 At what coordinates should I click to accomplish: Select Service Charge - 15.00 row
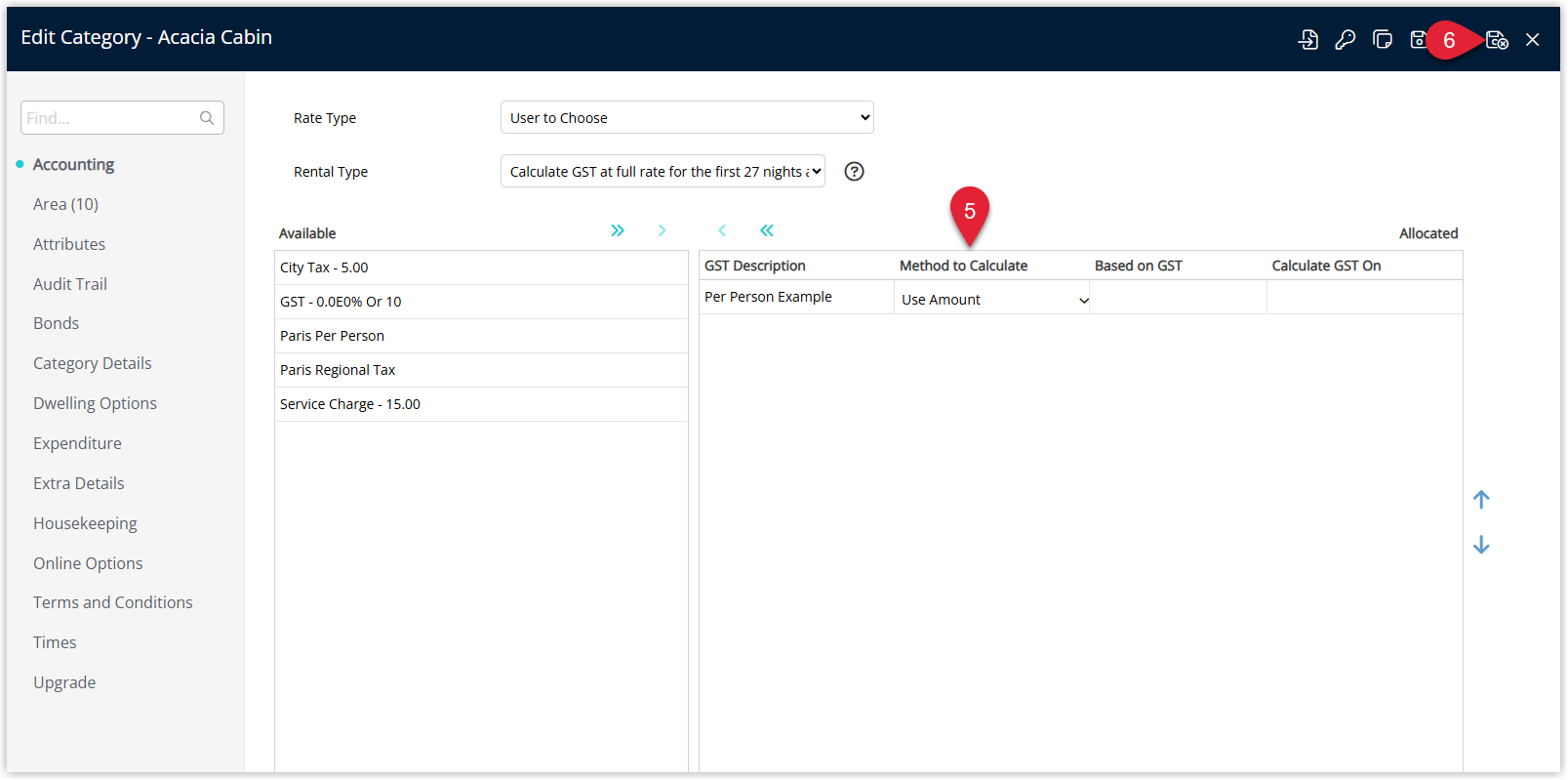pyautogui.click(x=481, y=404)
